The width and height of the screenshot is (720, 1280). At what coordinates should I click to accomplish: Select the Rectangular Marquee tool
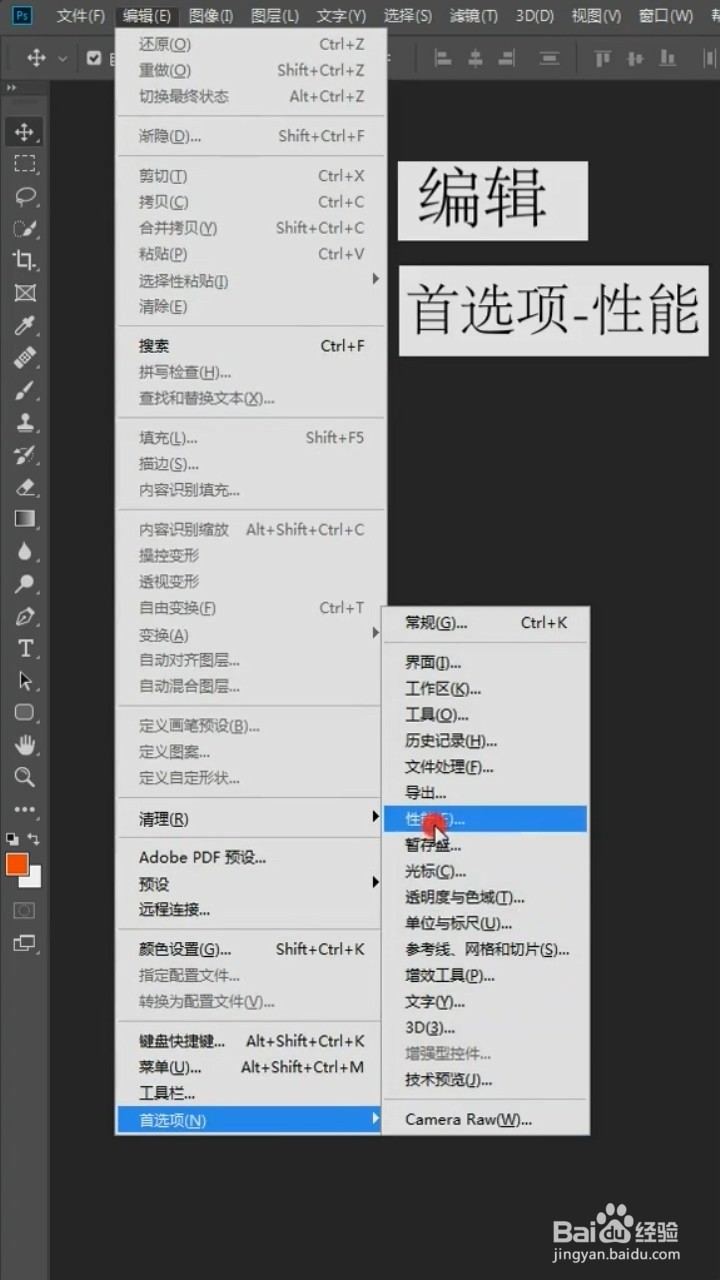[x=25, y=164]
